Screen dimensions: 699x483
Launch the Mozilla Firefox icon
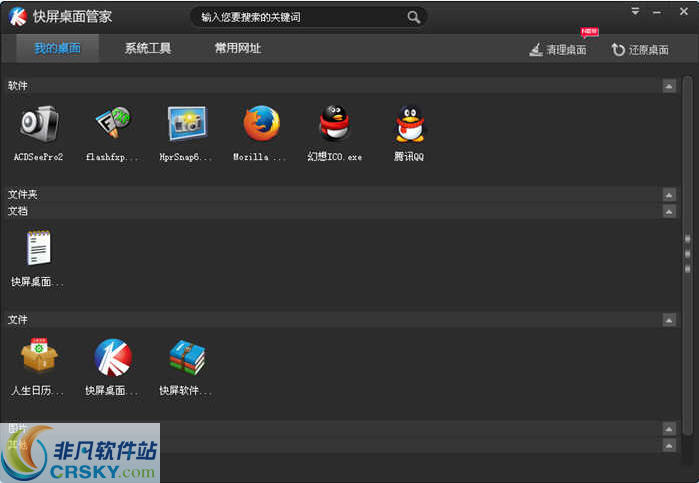pos(262,123)
